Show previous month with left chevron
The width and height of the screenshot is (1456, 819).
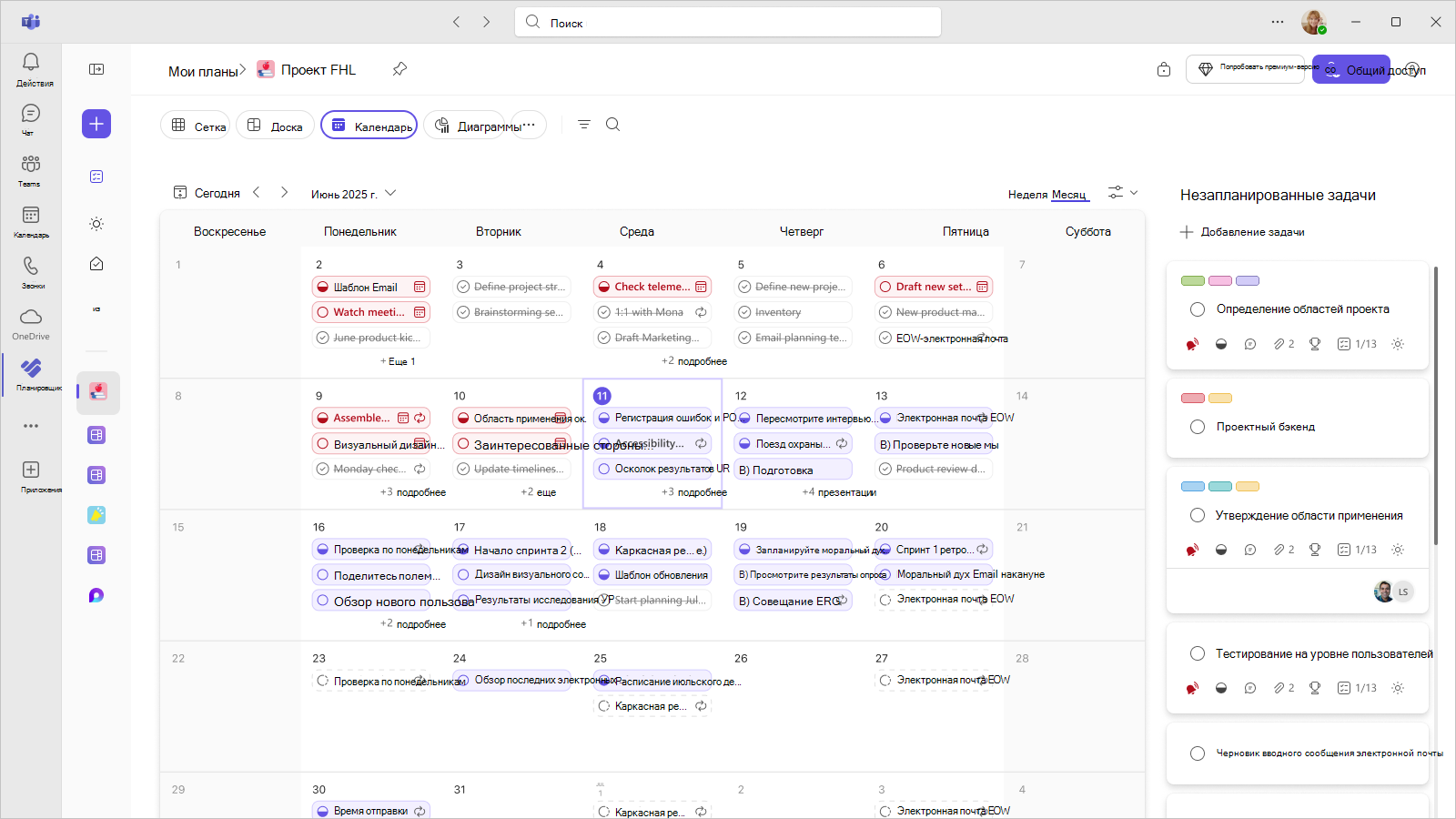[257, 192]
